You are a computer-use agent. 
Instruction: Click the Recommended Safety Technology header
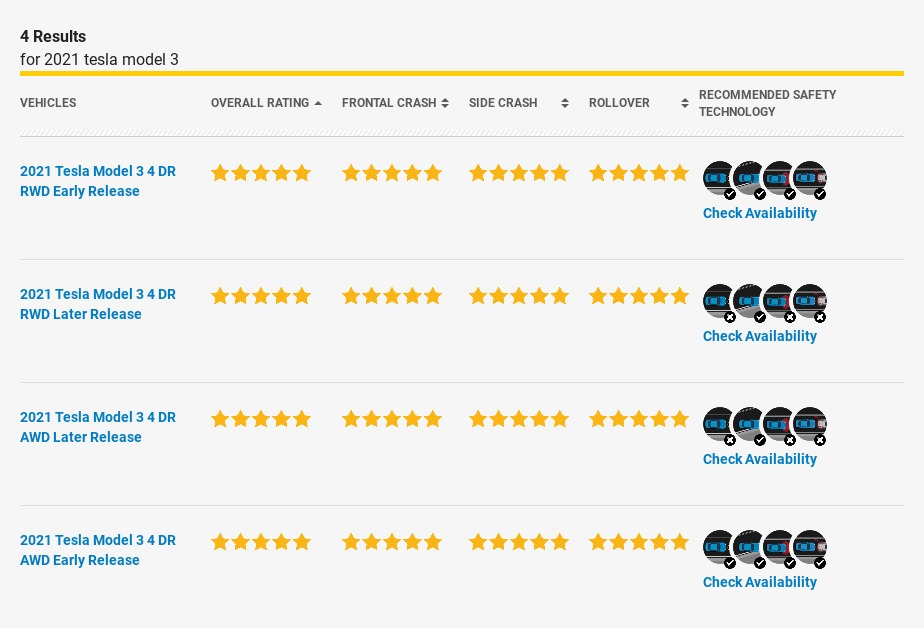(767, 103)
